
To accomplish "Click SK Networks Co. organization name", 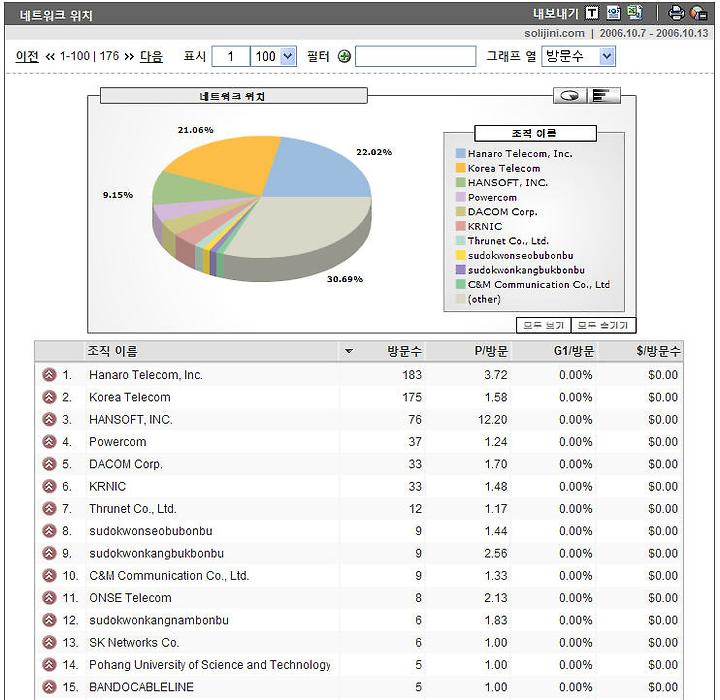I will point(134,643).
